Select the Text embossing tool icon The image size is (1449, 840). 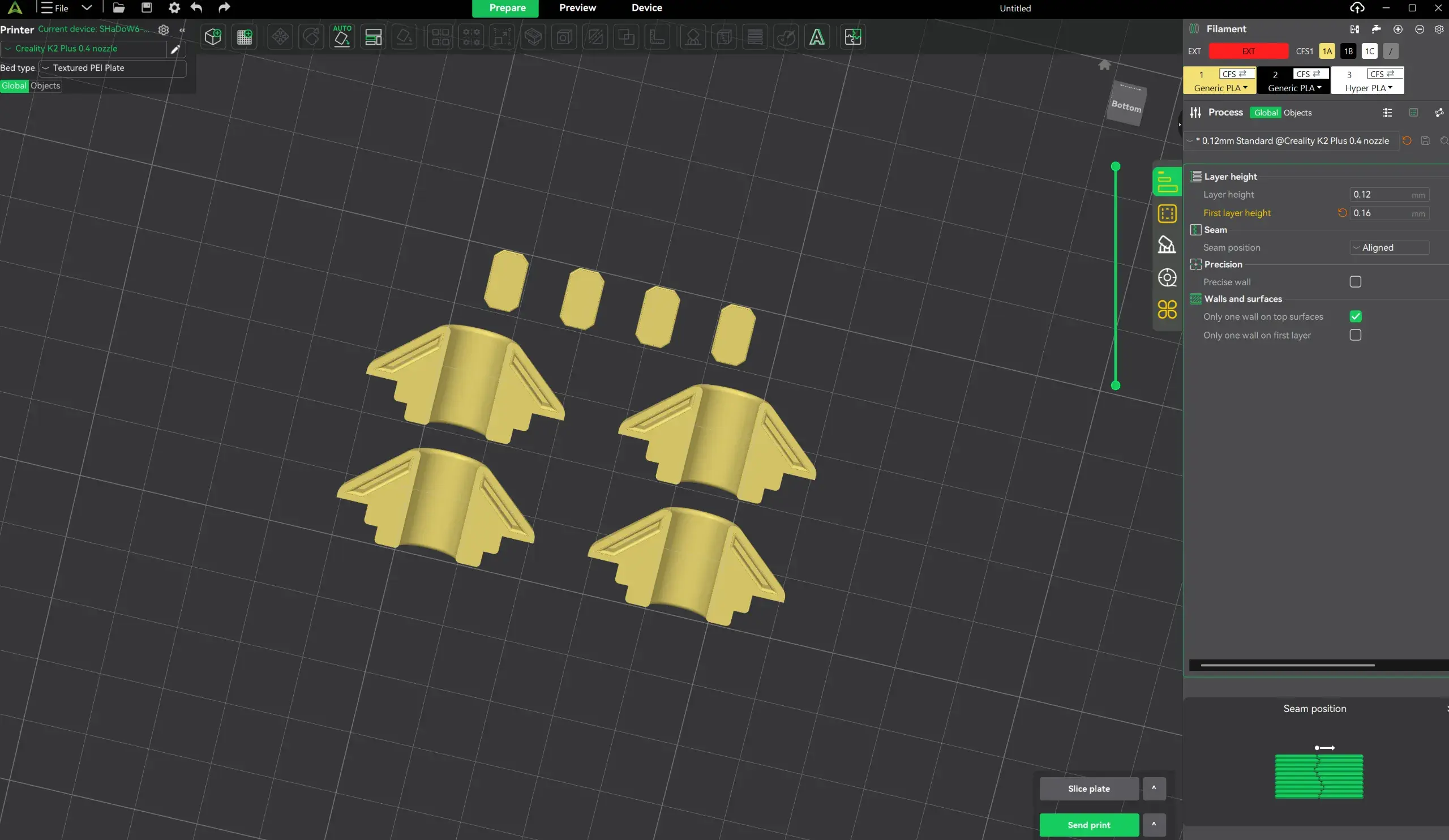817,37
